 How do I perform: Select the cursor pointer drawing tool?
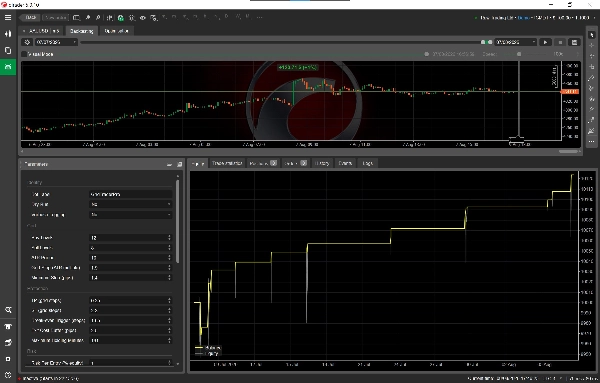click(x=592, y=35)
